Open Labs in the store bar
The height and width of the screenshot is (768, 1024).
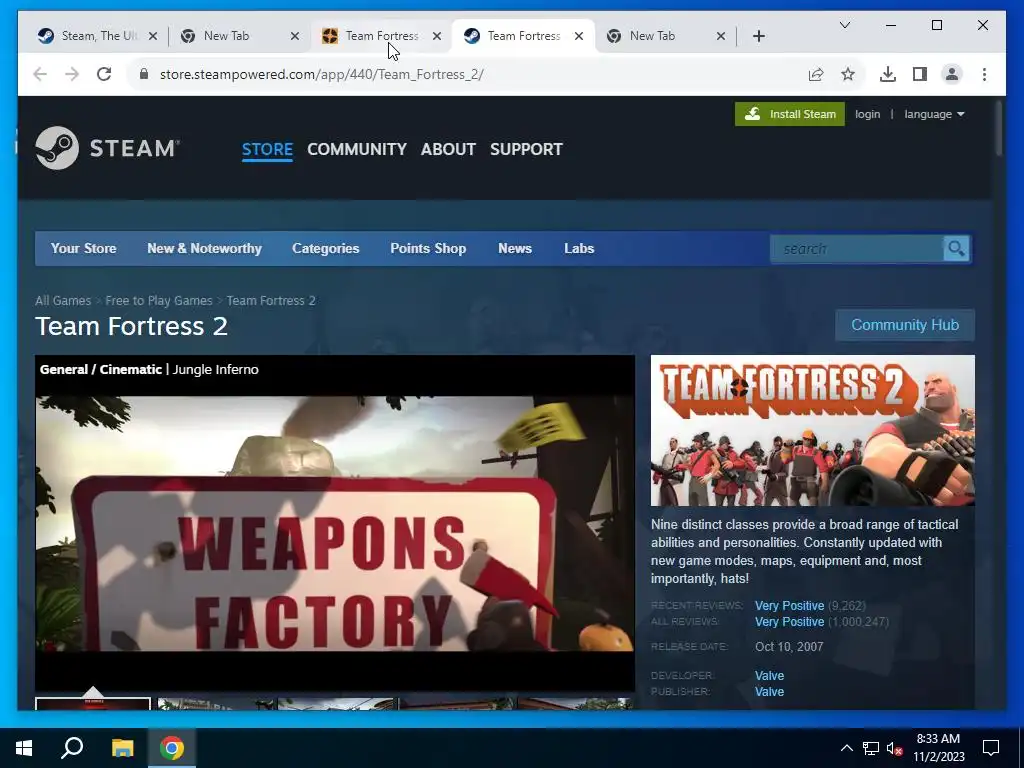pyautogui.click(x=579, y=248)
